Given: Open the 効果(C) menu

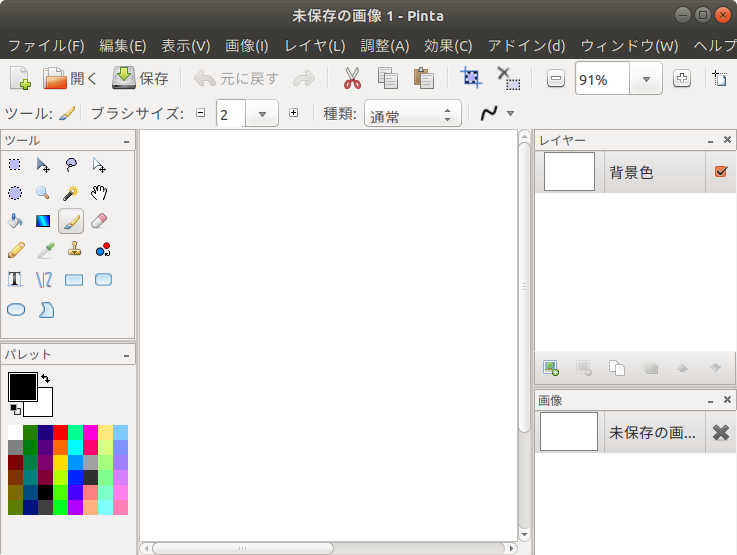Looking at the screenshot, I should click(448, 46).
